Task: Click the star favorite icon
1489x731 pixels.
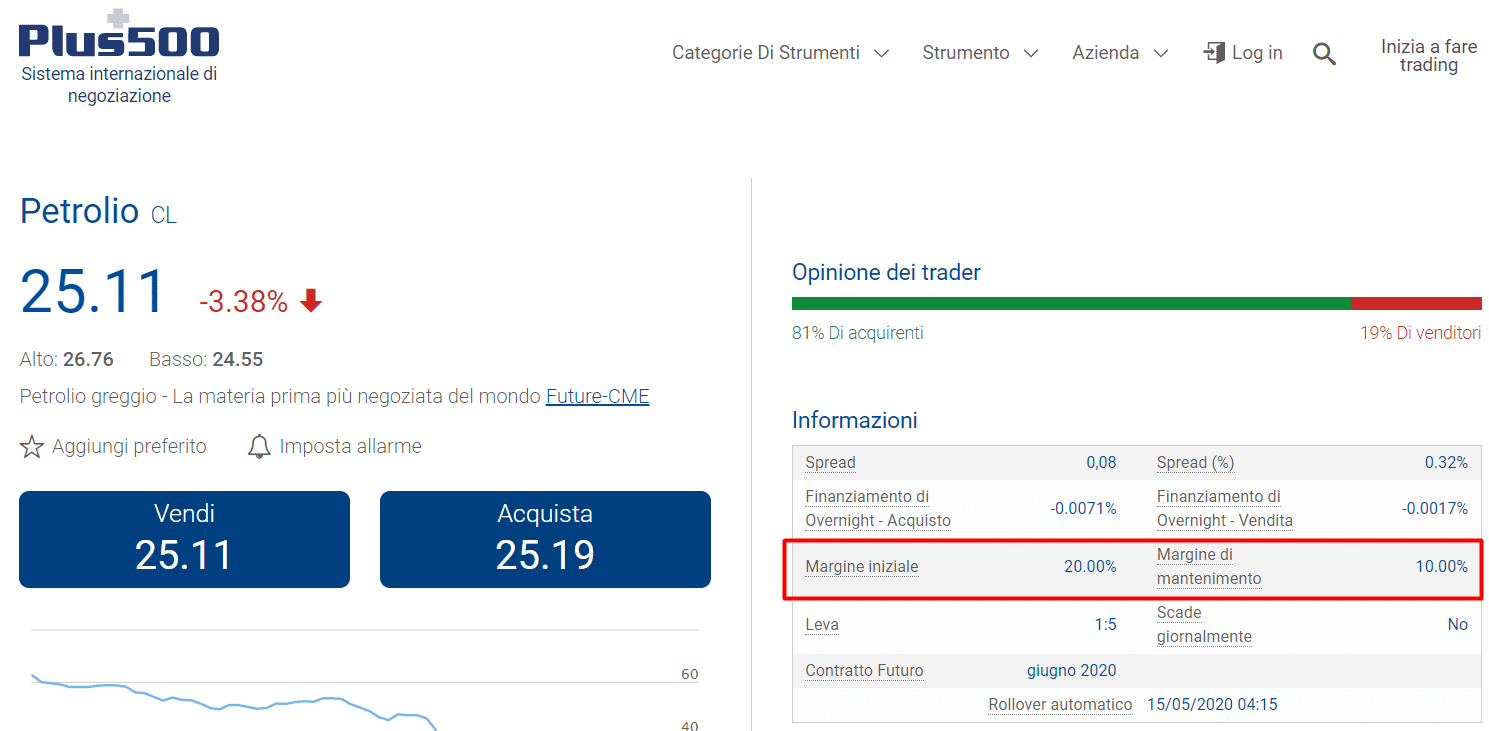Action: click(x=32, y=447)
